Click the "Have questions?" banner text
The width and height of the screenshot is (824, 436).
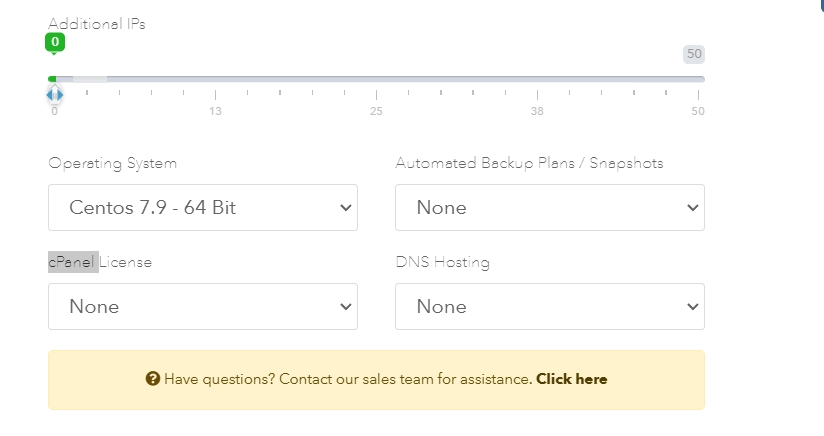(x=219, y=379)
